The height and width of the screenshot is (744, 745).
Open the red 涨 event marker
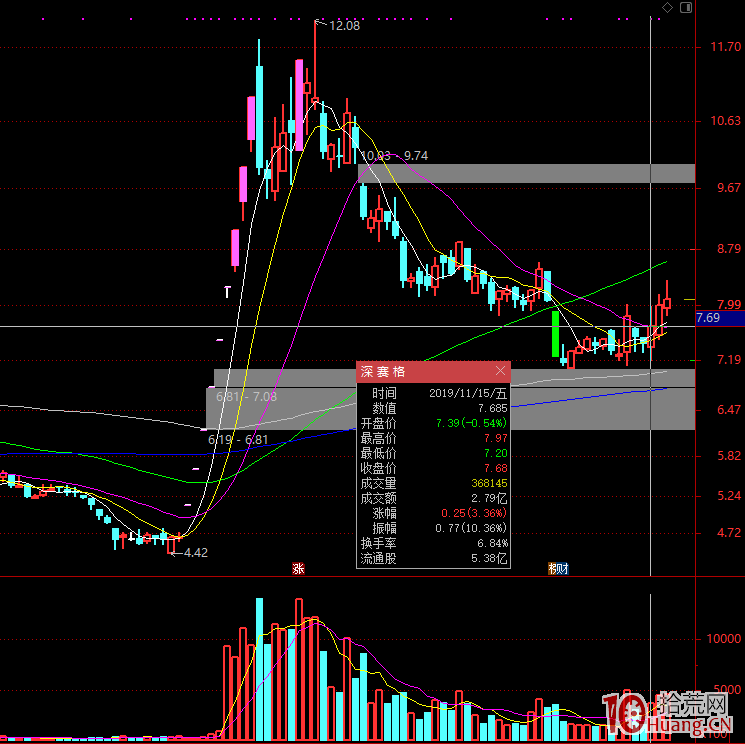pos(298,569)
